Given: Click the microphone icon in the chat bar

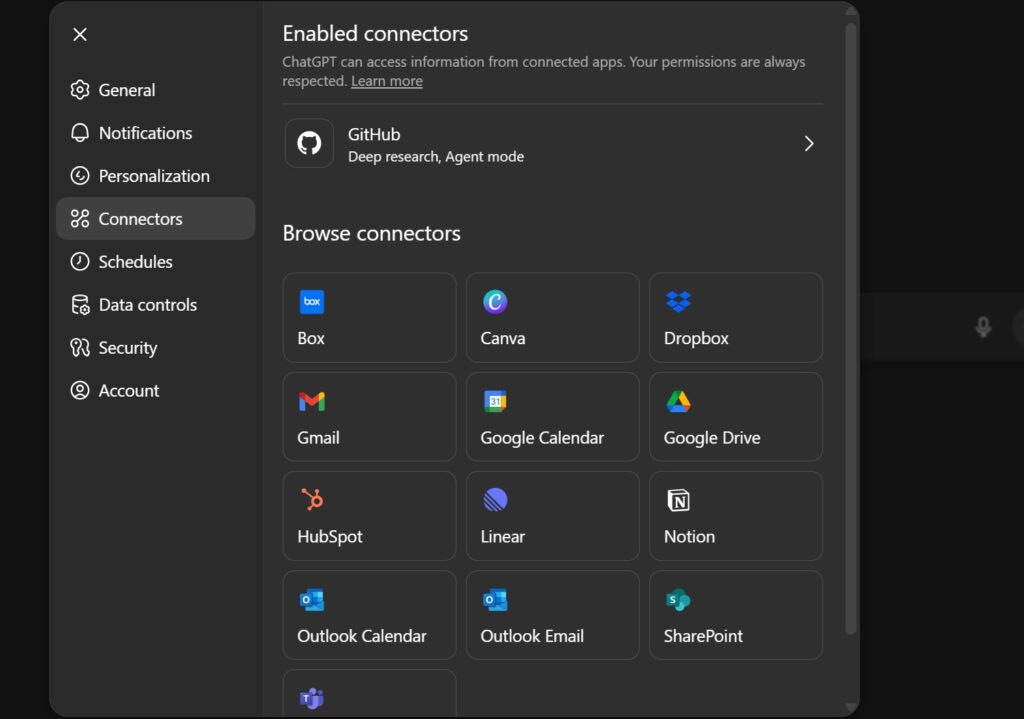Looking at the screenshot, I should (983, 327).
